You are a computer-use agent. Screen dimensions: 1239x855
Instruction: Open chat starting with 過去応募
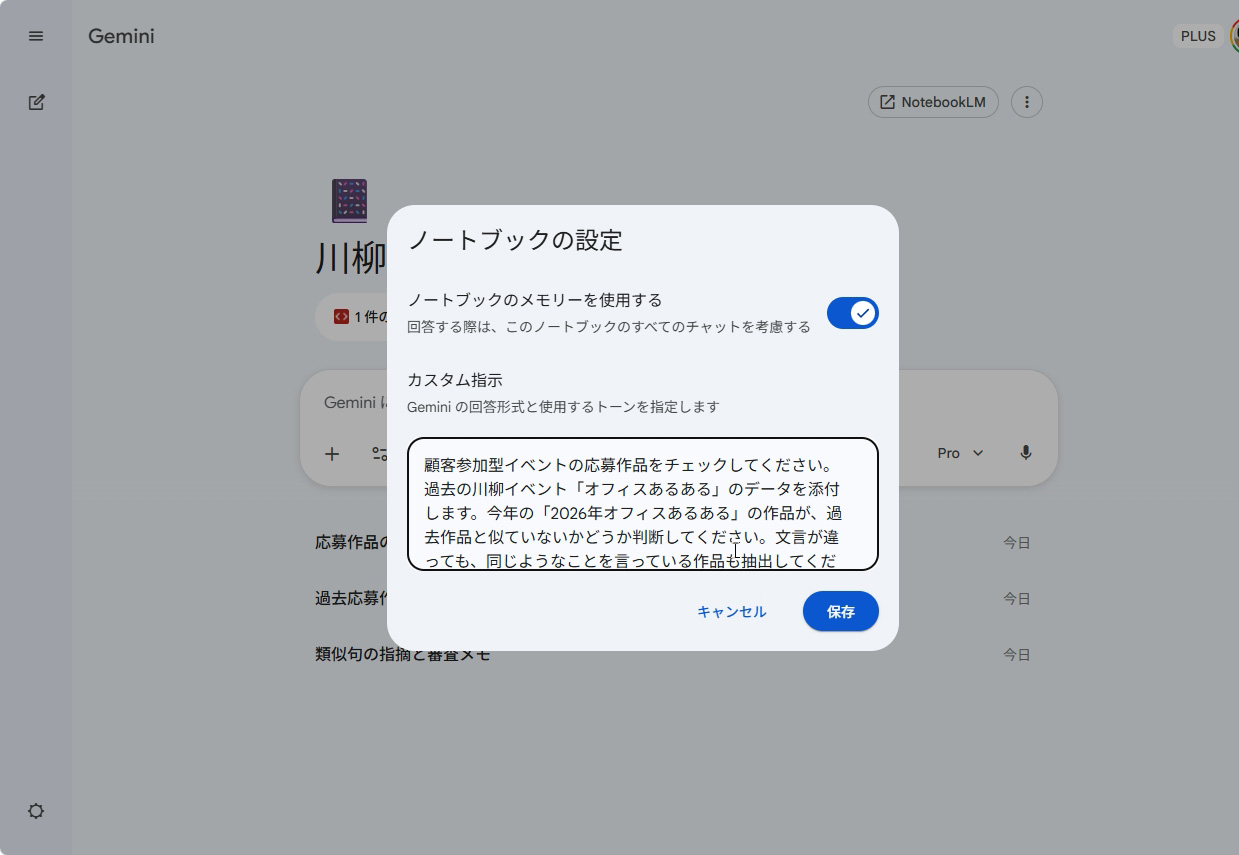pyautogui.click(x=351, y=598)
